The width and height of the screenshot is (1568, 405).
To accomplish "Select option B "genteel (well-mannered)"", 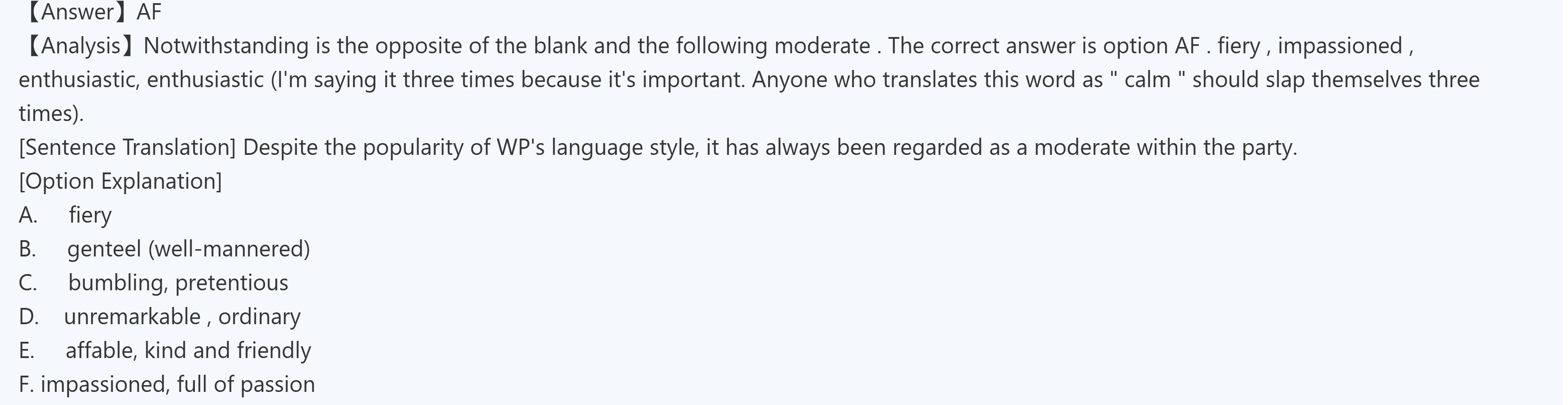I will pos(188,249).
